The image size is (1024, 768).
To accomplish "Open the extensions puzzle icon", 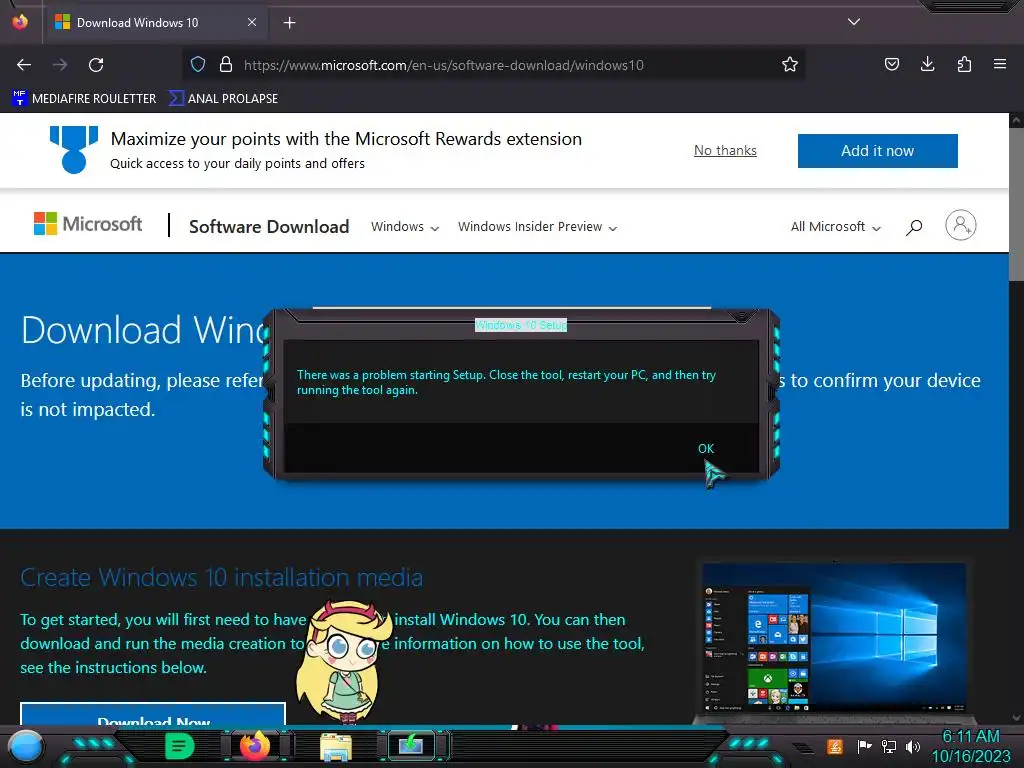I will point(964,64).
